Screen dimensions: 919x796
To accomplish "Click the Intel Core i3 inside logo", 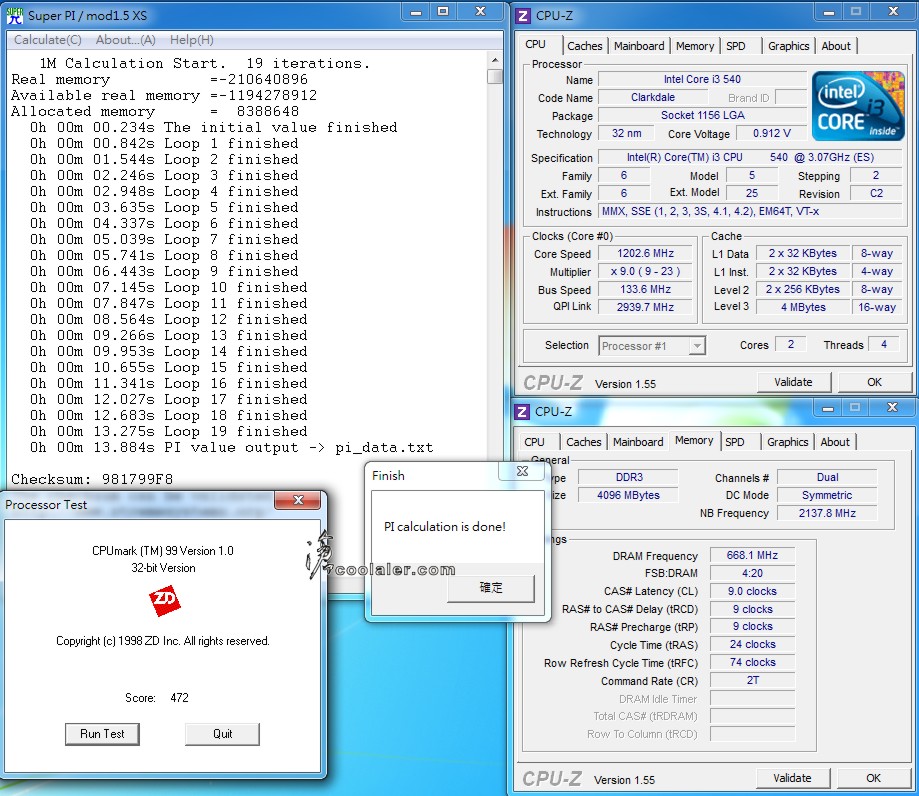I will [858, 106].
